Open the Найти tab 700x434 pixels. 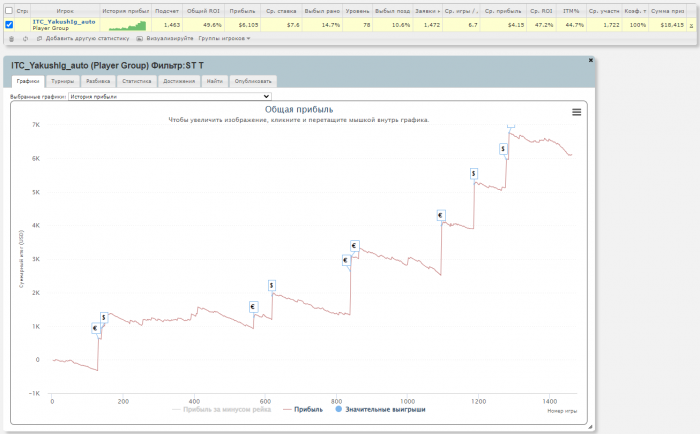[x=215, y=81]
